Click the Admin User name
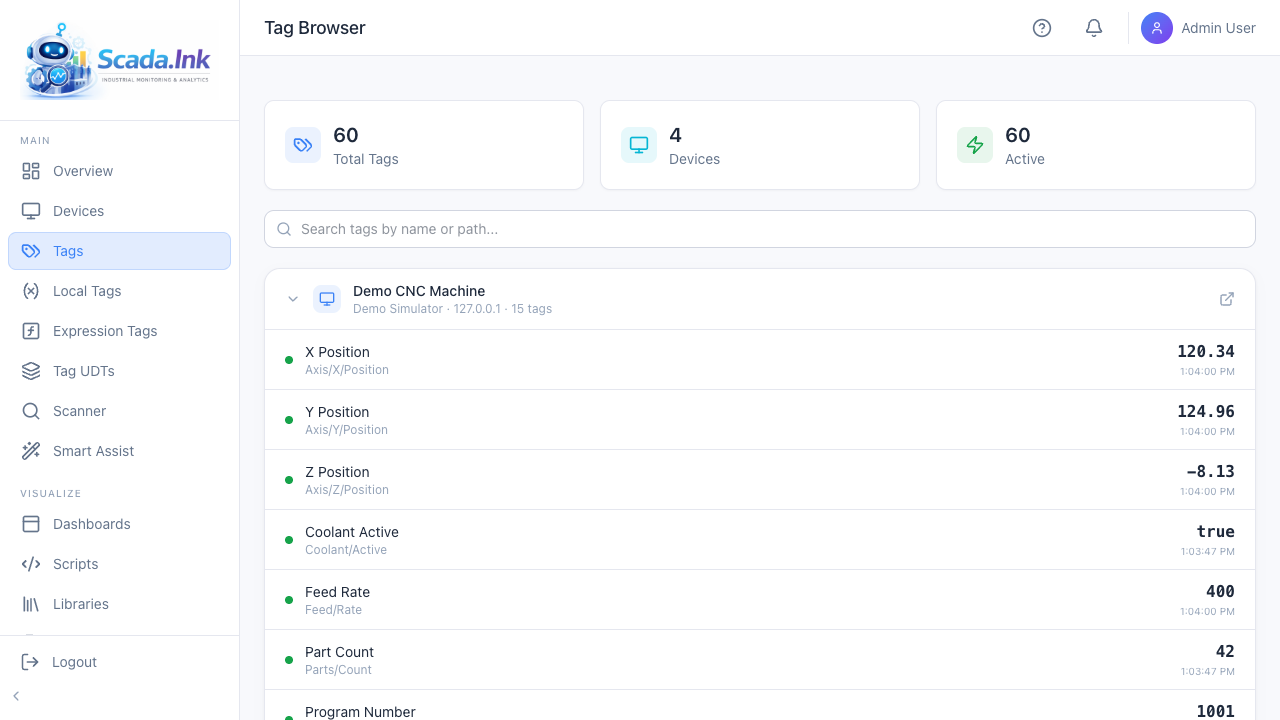This screenshot has height=720, width=1280. click(1218, 28)
